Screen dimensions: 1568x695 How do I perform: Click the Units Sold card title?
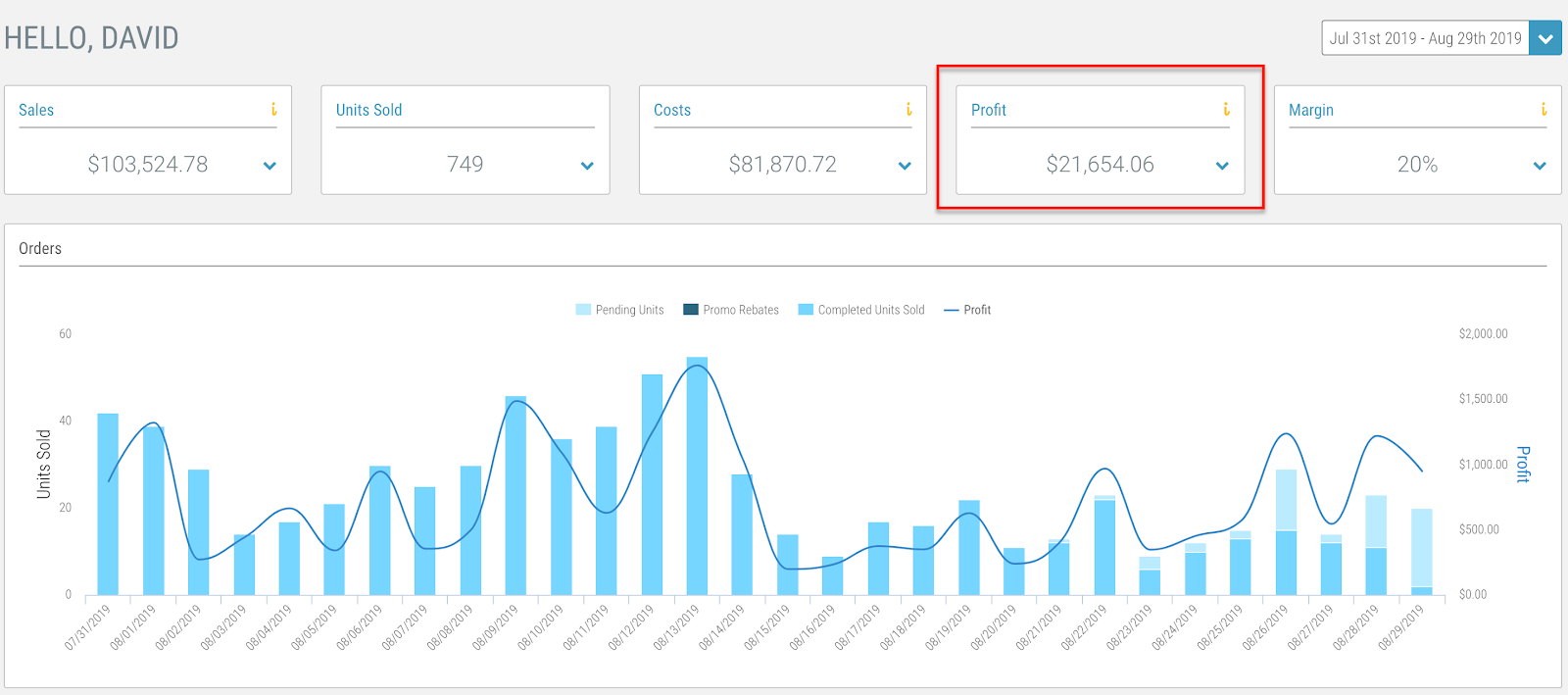[368, 110]
